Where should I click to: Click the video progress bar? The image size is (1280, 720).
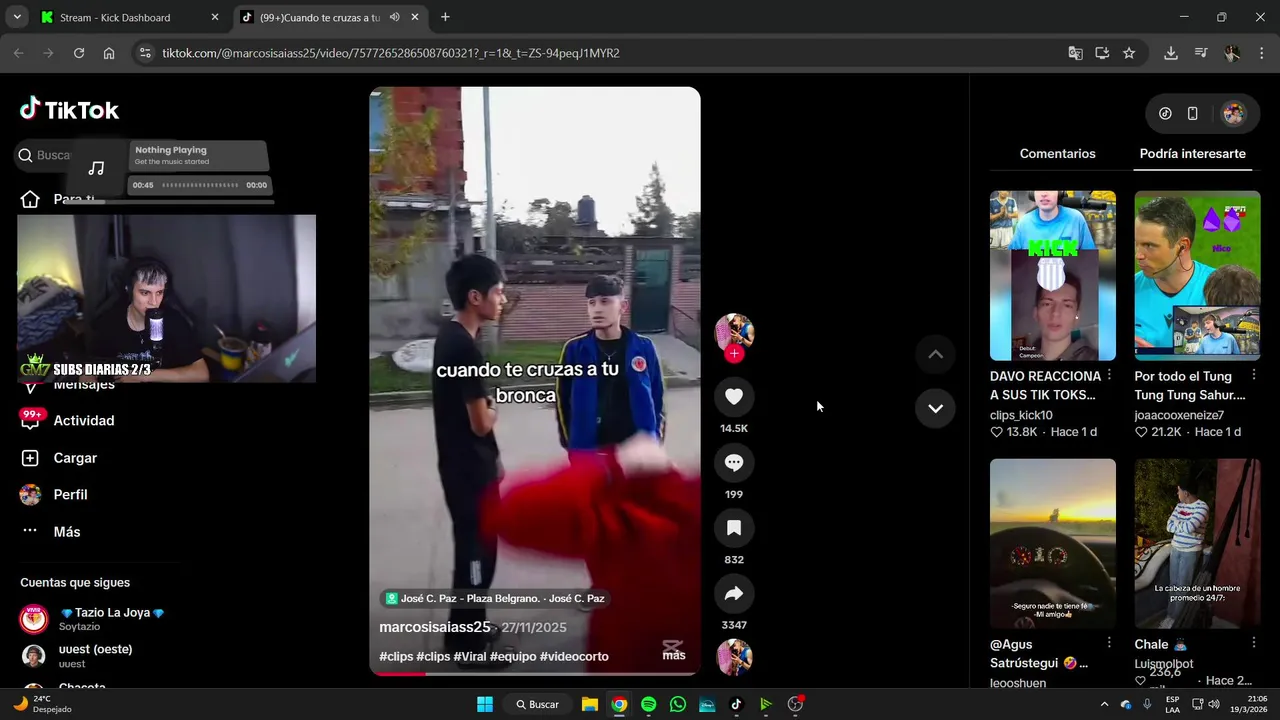(x=535, y=673)
